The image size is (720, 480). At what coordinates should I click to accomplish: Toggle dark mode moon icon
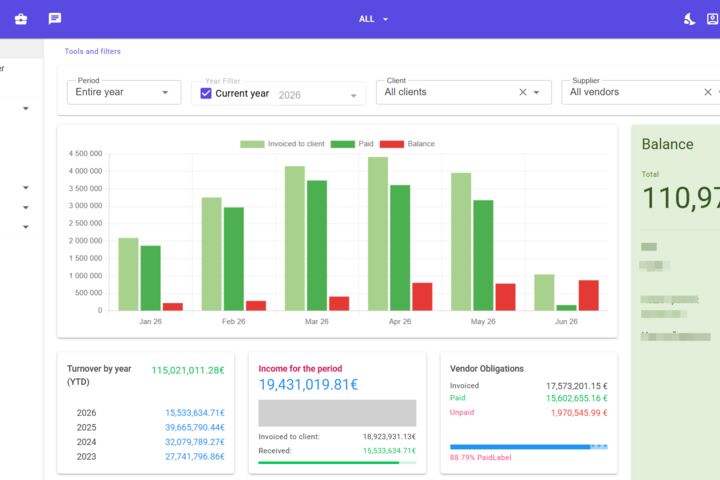click(x=689, y=19)
